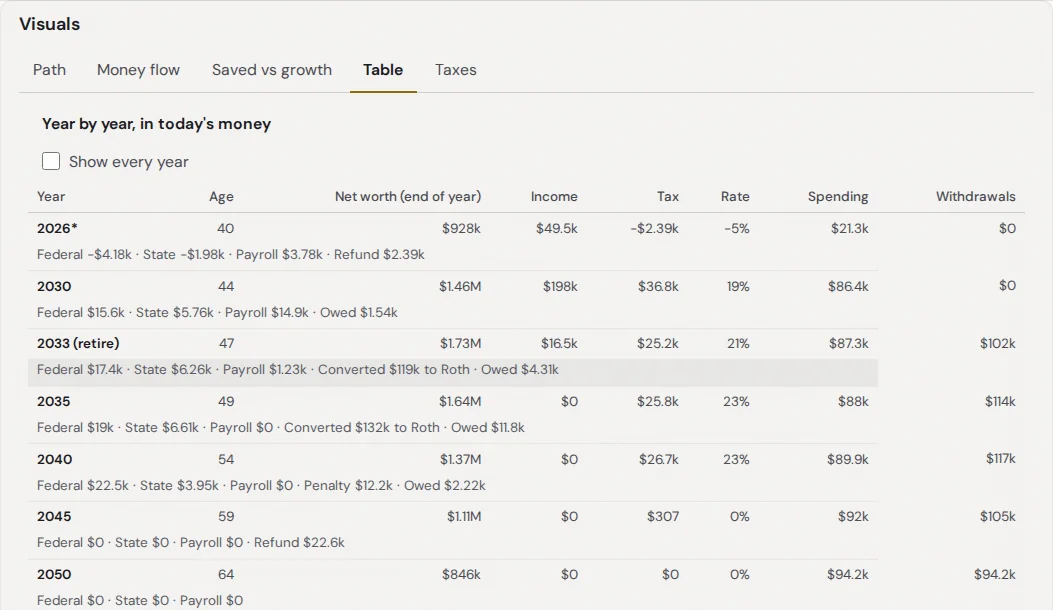The height and width of the screenshot is (610, 1053).
Task: Click the $1.73M net worth value
Action: [x=461, y=343]
